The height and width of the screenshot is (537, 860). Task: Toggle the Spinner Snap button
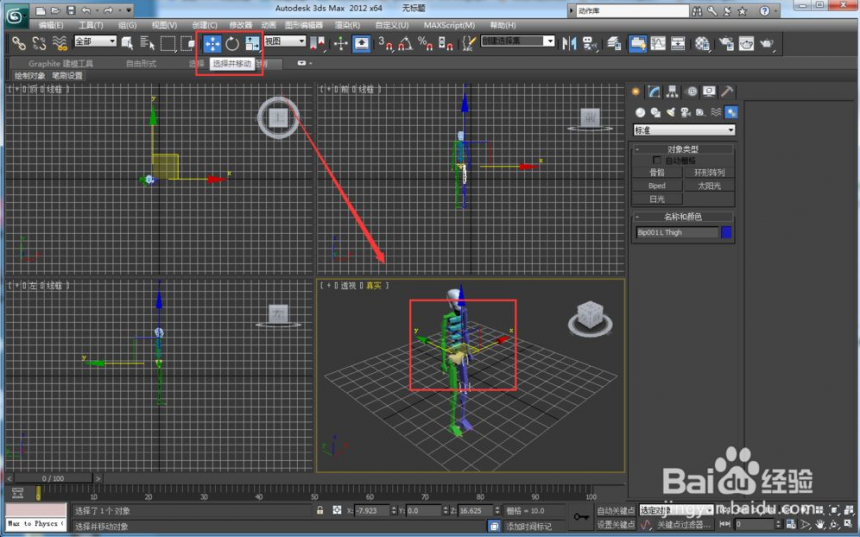pyautogui.click(x=445, y=43)
